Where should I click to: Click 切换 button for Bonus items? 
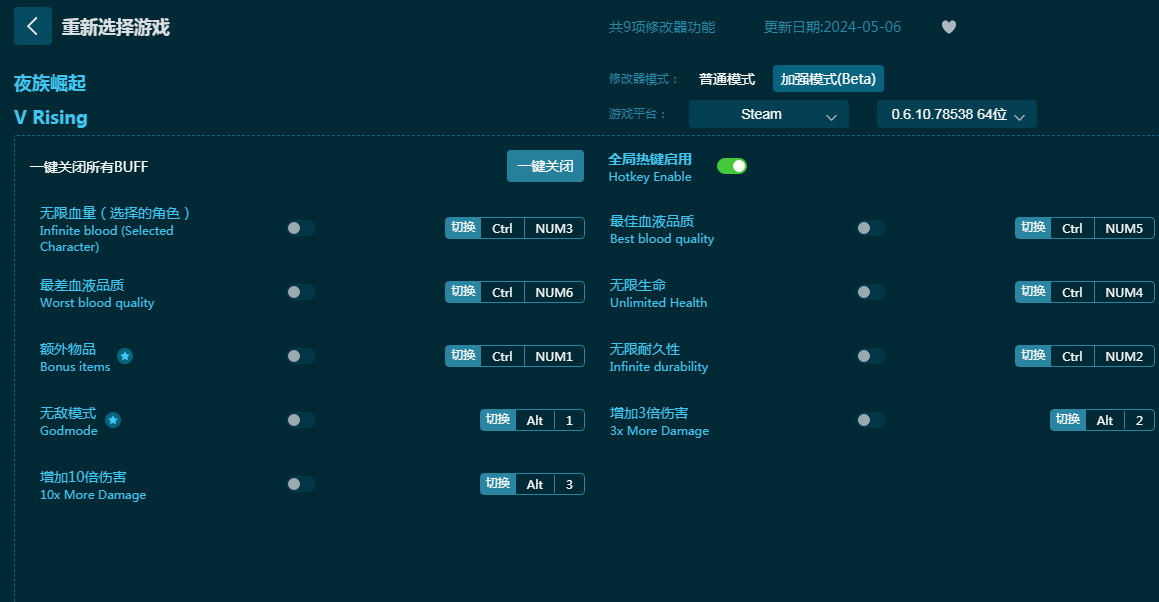463,356
